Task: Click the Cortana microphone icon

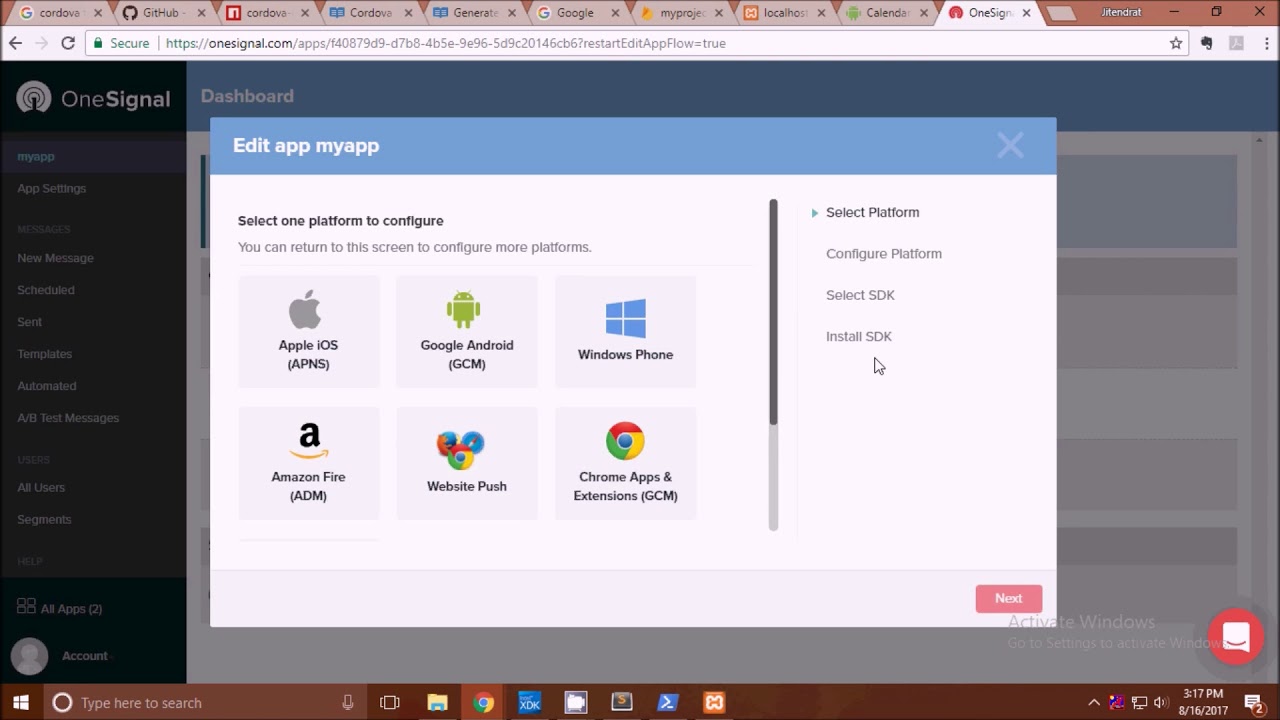Action: (347, 702)
